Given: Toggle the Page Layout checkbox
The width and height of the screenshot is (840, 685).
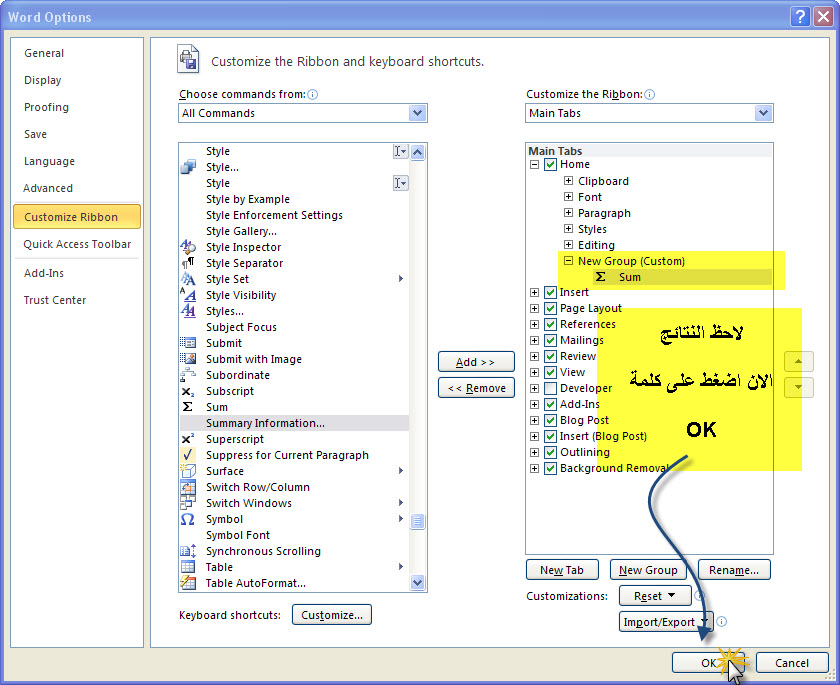Looking at the screenshot, I should click(550, 308).
